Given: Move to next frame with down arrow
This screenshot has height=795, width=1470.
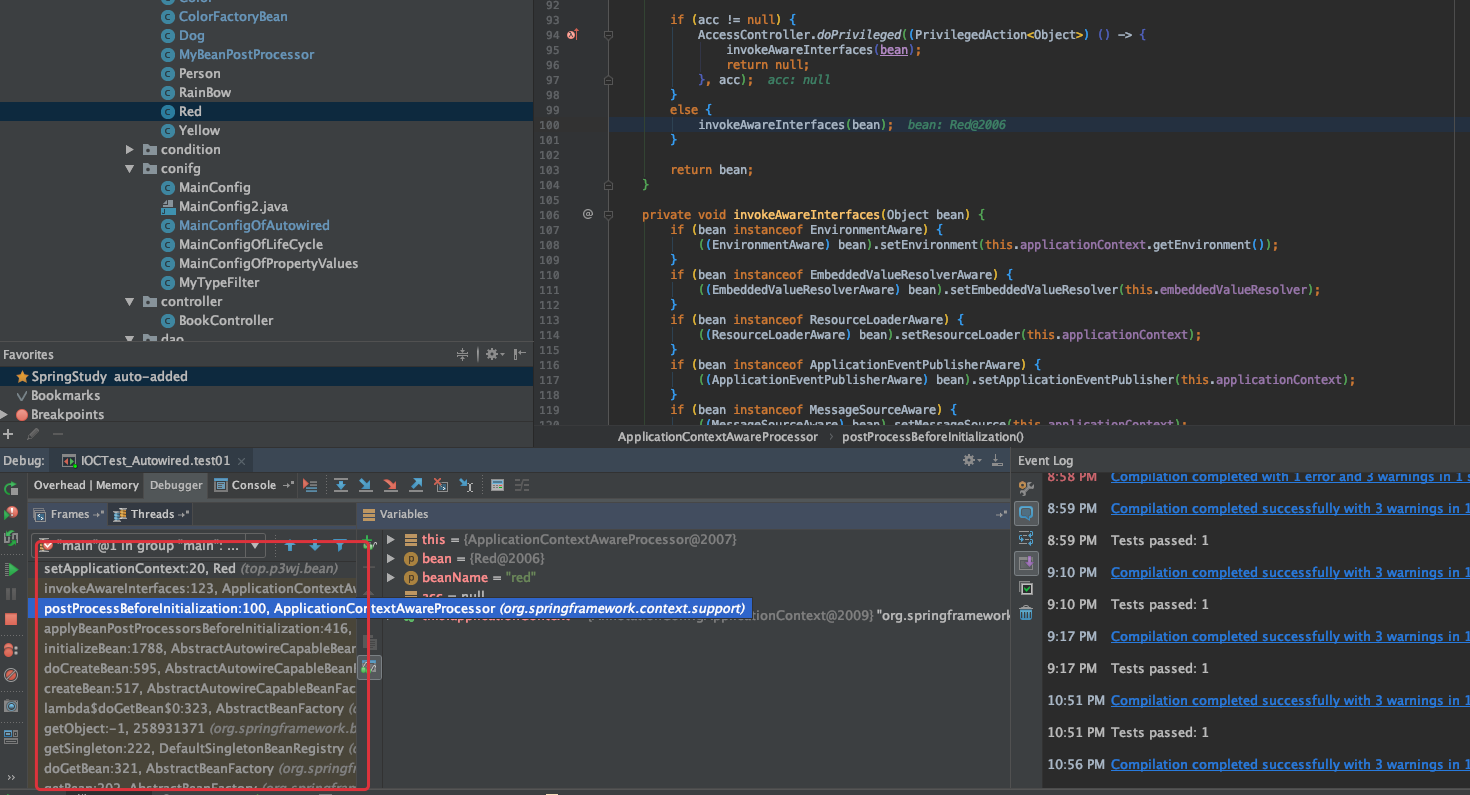Looking at the screenshot, I should [x=315, y=545].
